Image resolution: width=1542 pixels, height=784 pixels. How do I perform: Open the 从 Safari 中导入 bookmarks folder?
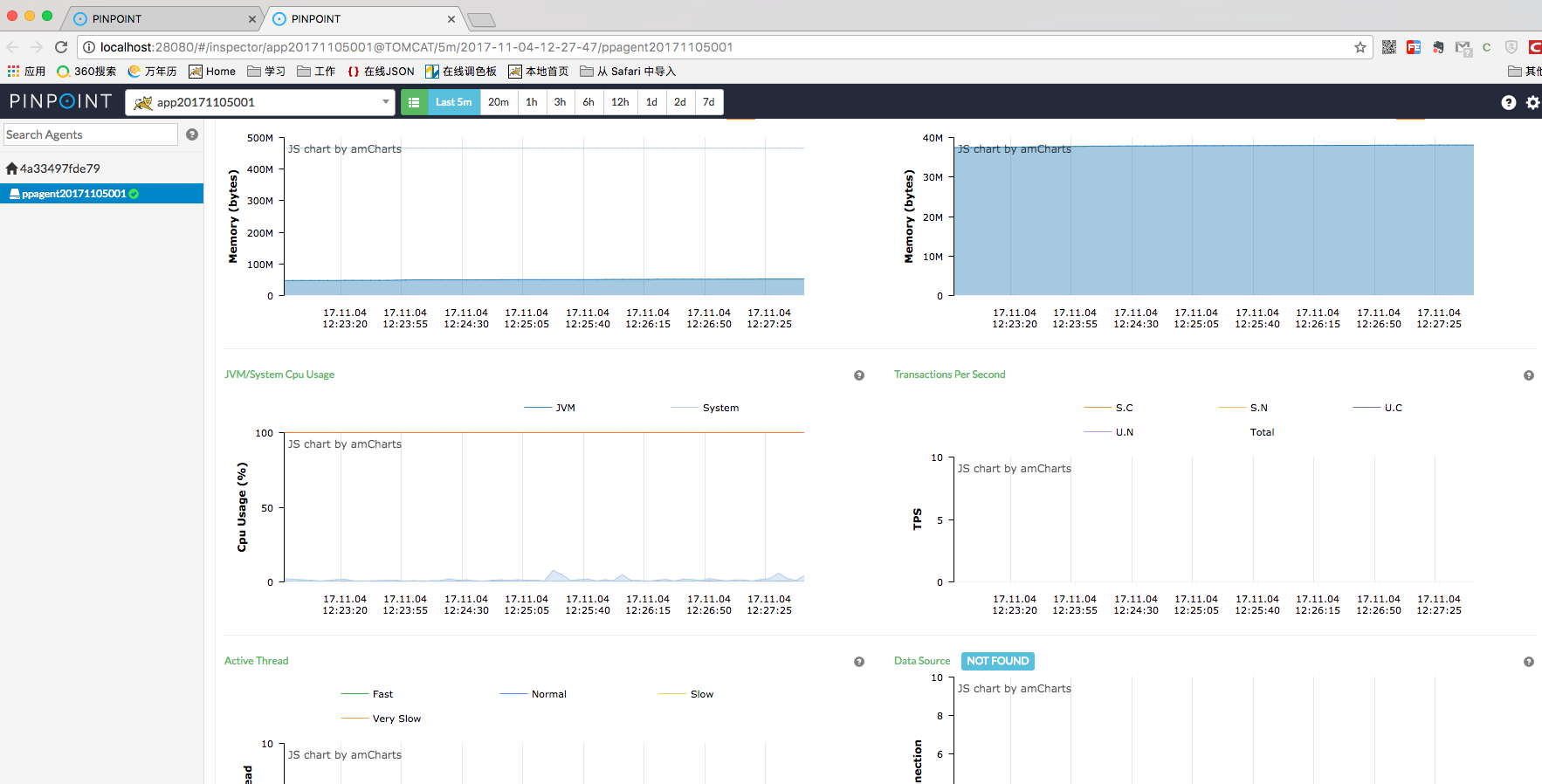(628, 72)
